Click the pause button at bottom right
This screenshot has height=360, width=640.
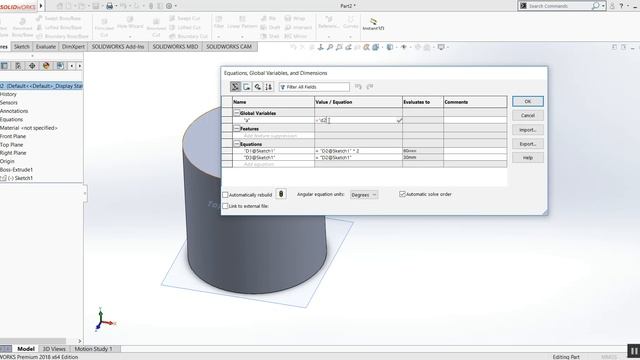click(x=633, y=351)
